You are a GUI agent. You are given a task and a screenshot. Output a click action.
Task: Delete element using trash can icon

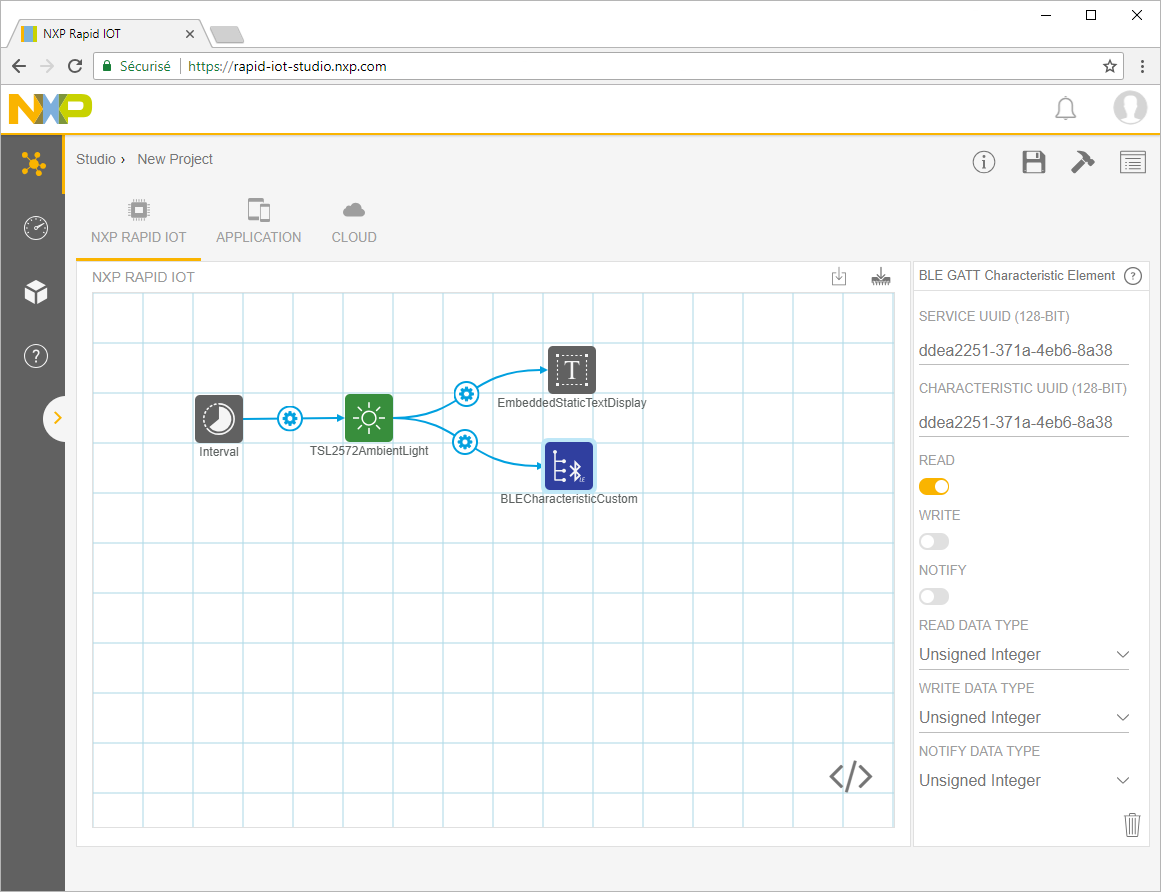point(1132,824)
